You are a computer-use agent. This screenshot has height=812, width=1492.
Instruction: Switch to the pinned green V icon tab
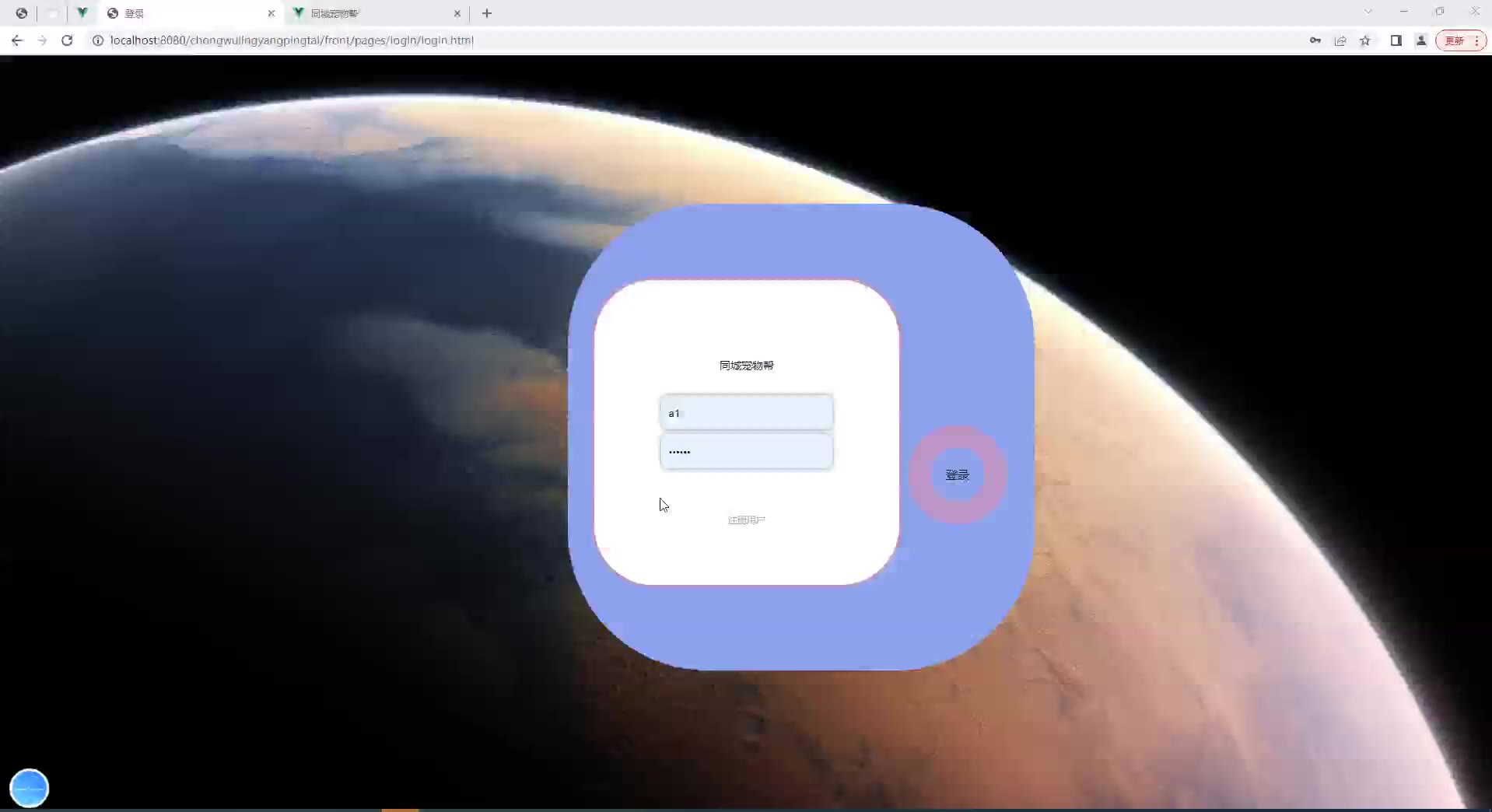pyautogui.click(x=82, y=13)
